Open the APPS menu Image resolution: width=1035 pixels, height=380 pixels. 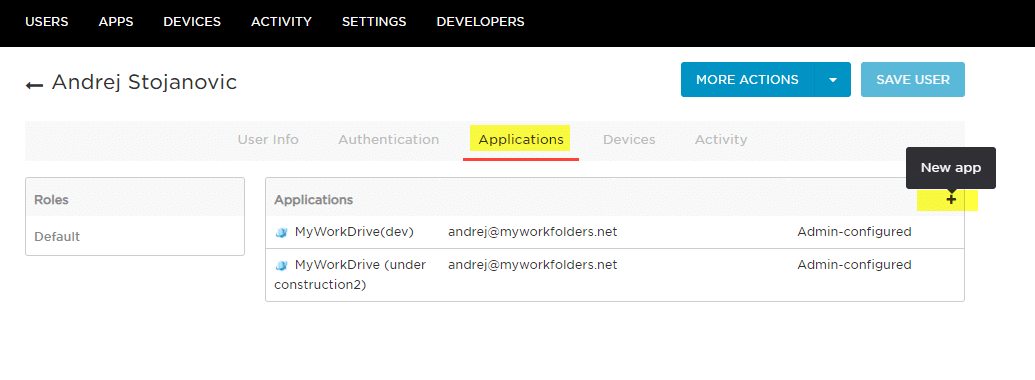click(116, 22)
